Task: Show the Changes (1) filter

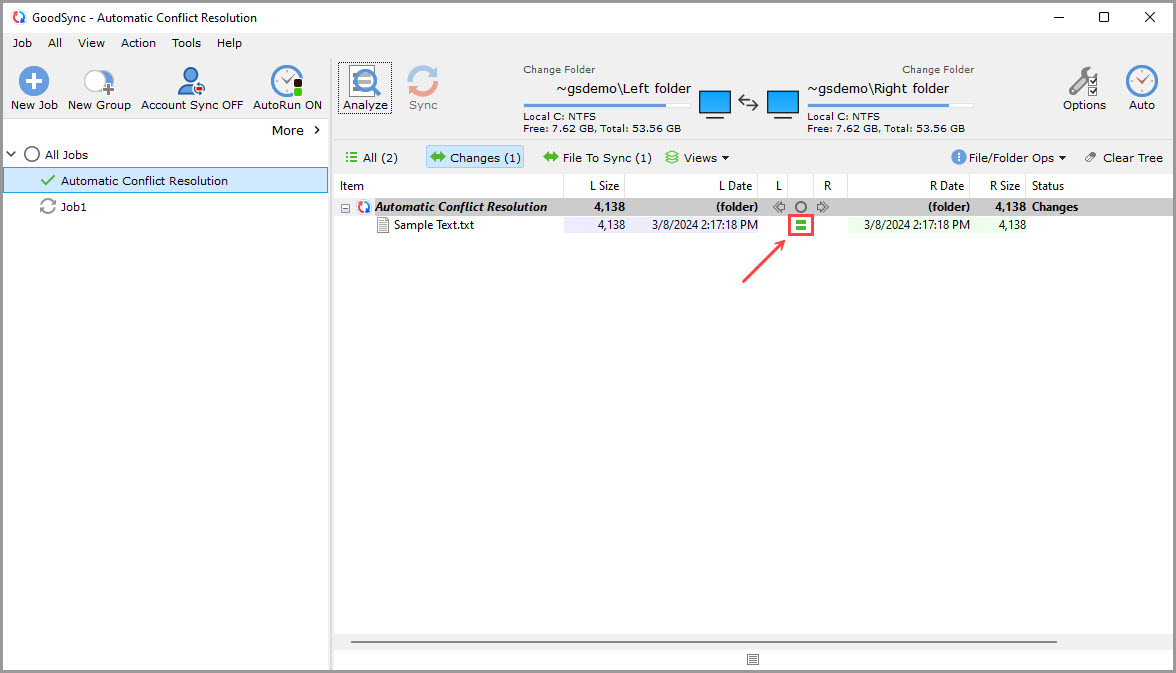Action: pyautogui.click(x=475, y=158)
